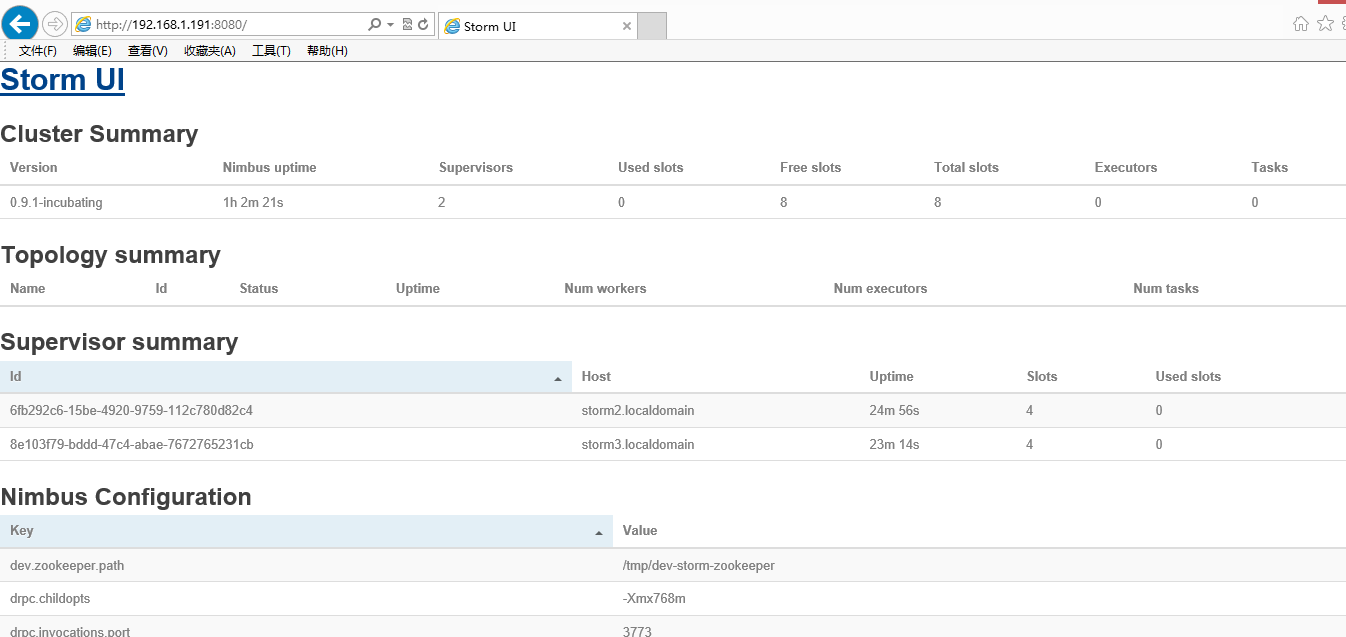1346x637 pixels.
Task: Select uptime value 24m 56s
Action: tap(894, 410)
